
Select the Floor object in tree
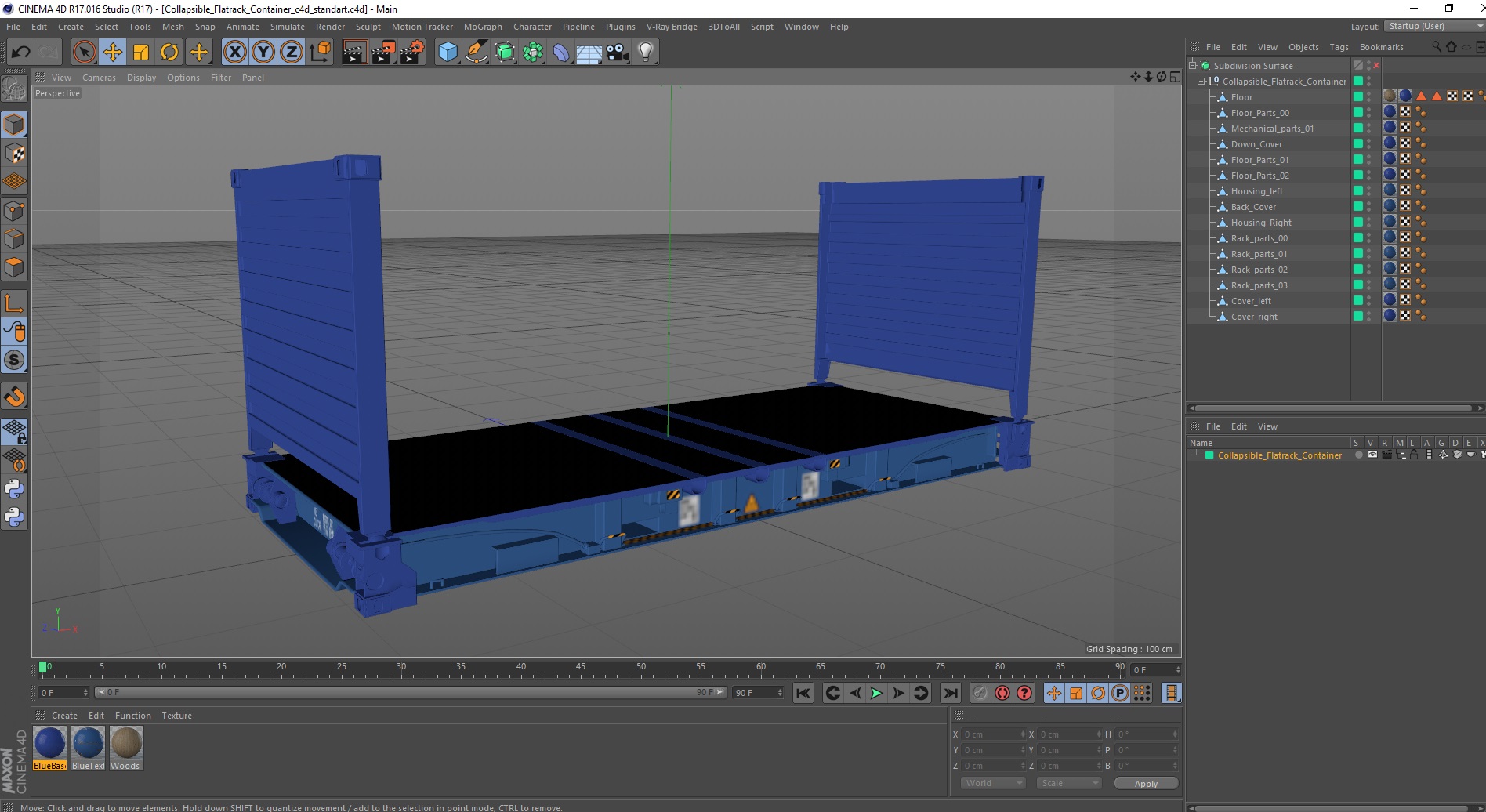[x=1241, y=97]
